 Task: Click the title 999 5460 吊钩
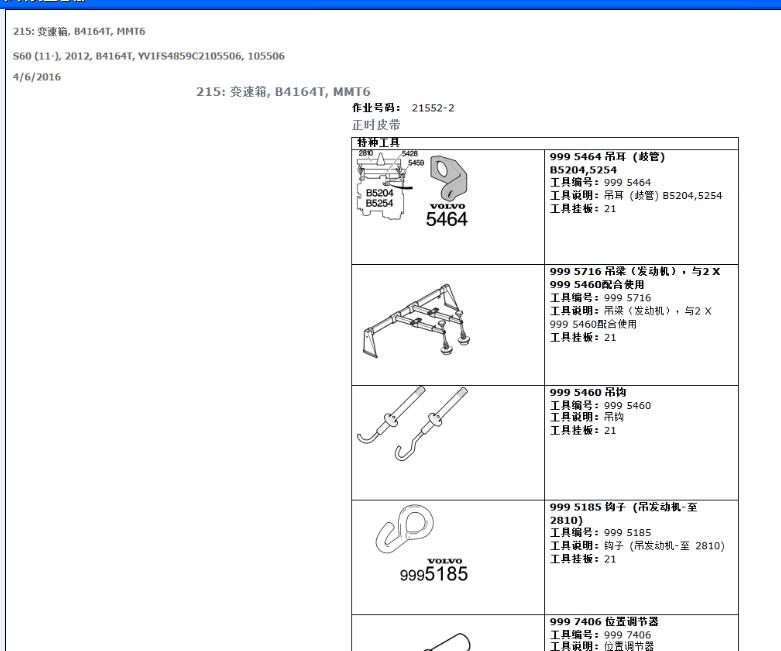tap(588, 392)
